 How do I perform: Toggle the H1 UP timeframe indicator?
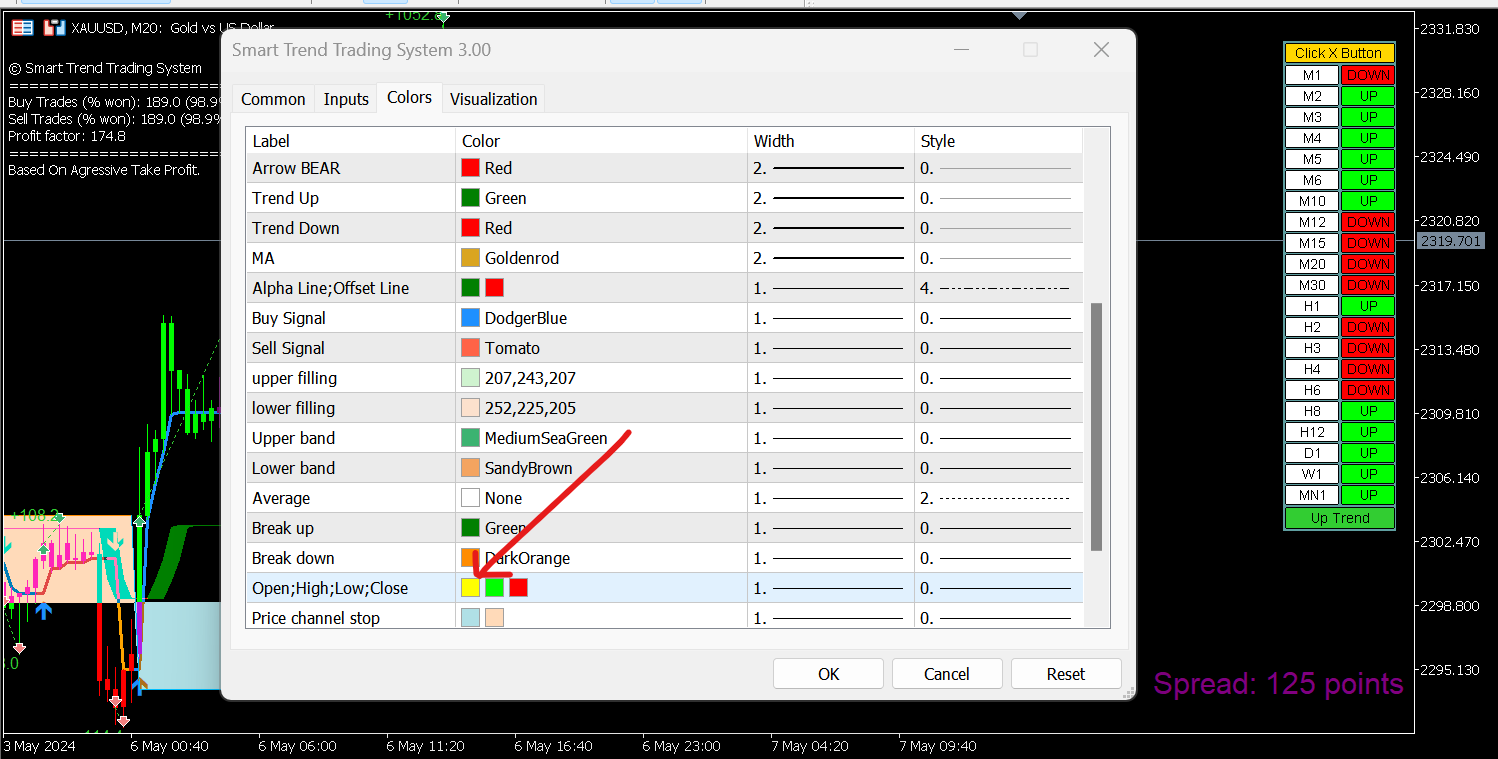point(1367,306)
